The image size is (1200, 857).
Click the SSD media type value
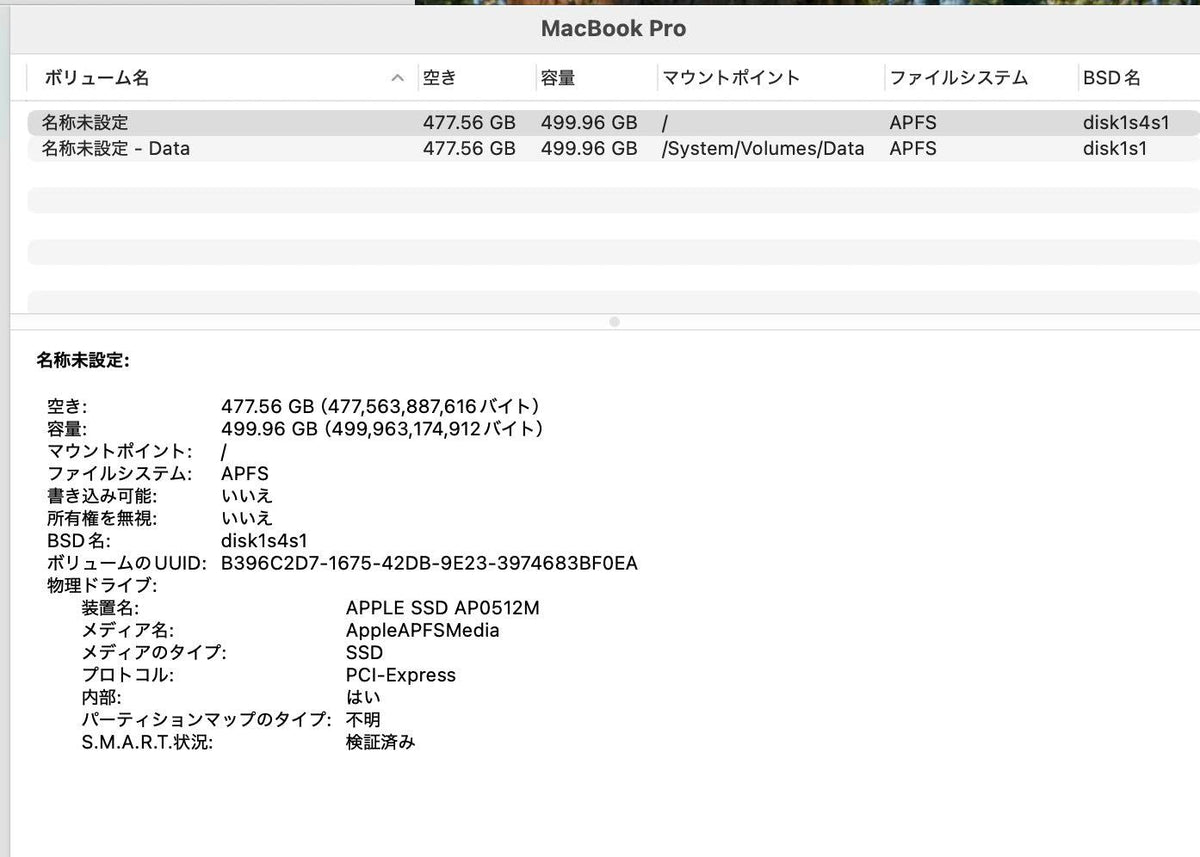pos(364,652)
